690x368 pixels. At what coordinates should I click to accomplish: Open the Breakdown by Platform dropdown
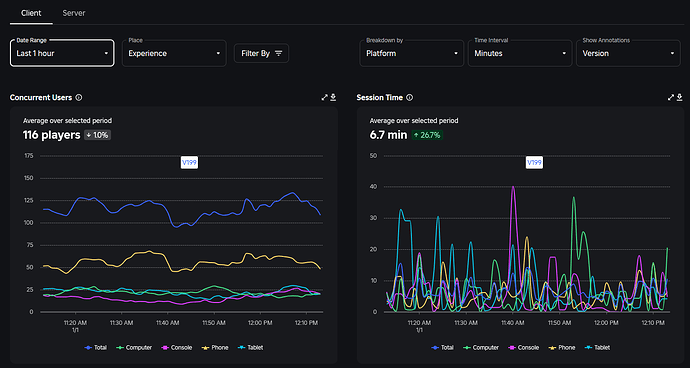412,53
